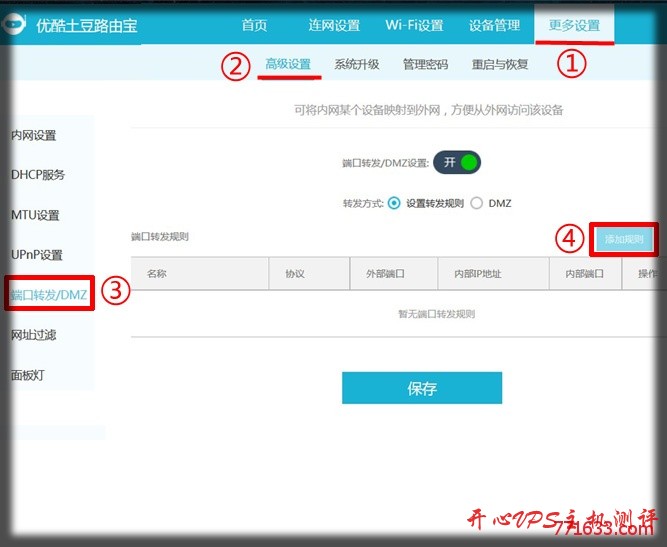Toggle the 端口转发/DMZ设置 switch off
Screen dimensions: 667x547
tap(457, 162)
